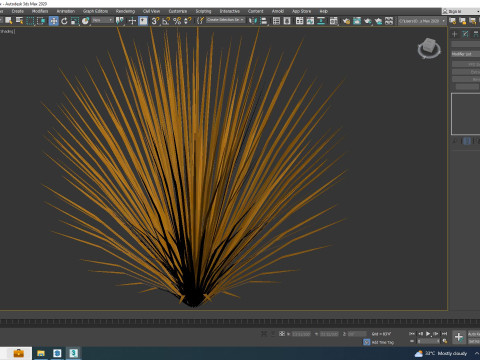This screenshot has width=480, height=360.
Task: Toggle the Scene Explorer panel
Action: pyautogui.click(x=276, y=21)
